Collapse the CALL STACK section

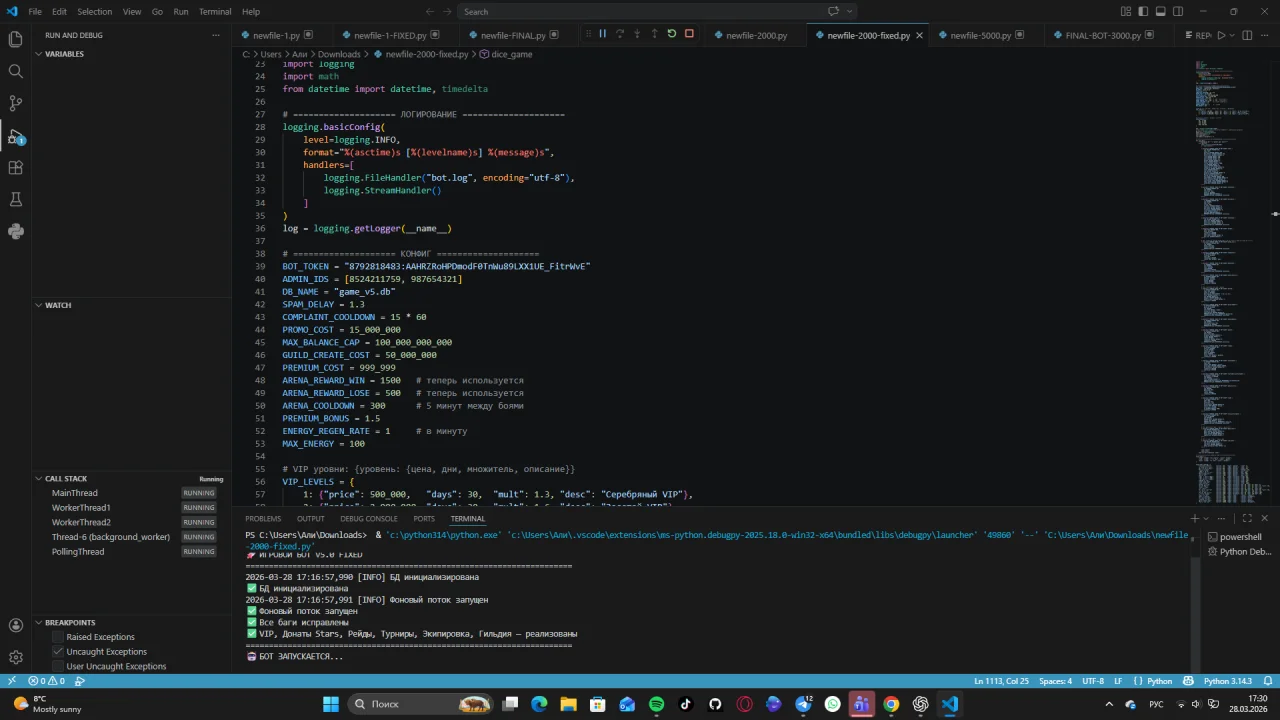point(38,479)
